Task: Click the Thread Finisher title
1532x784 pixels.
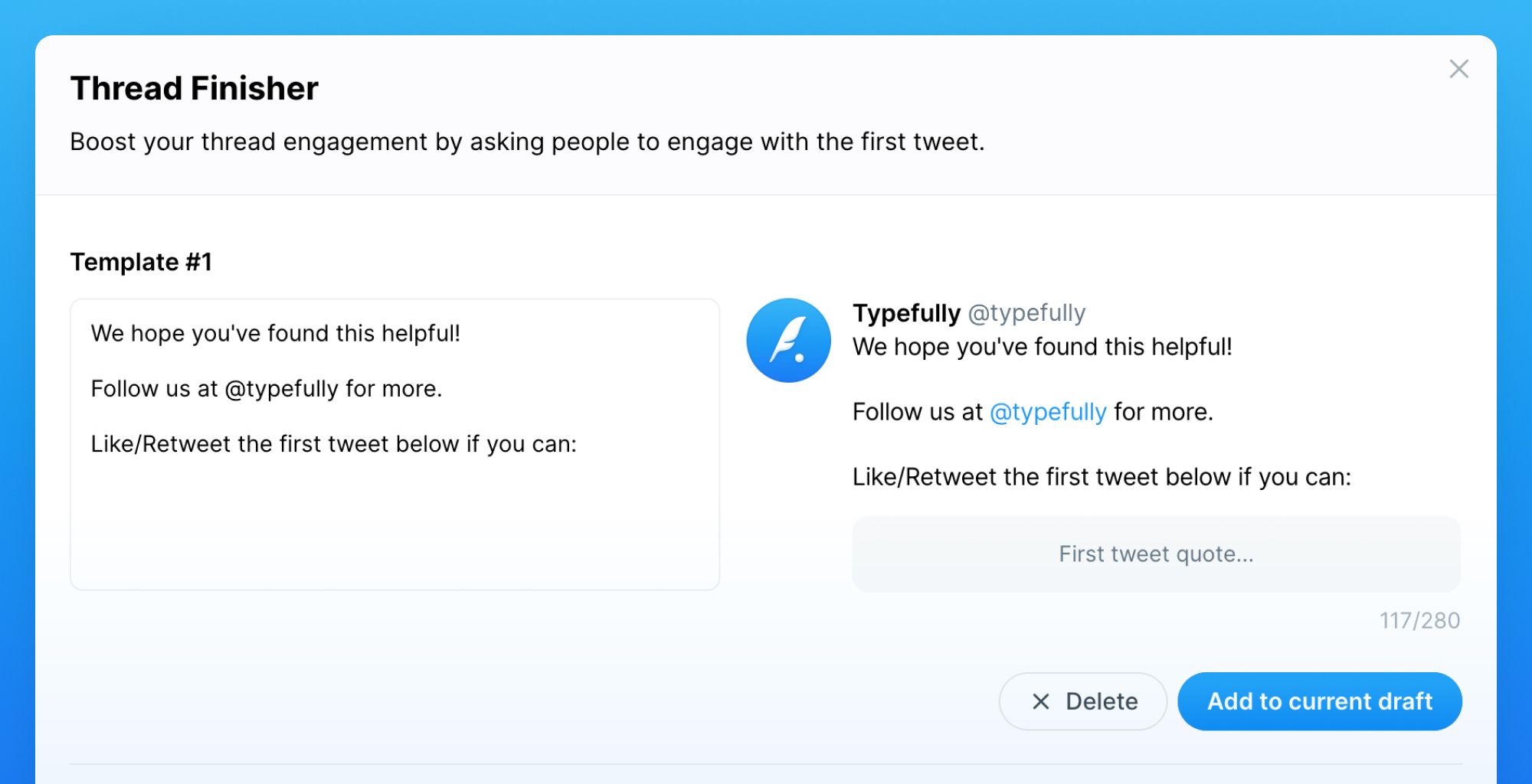Action: tap(195, 89)
